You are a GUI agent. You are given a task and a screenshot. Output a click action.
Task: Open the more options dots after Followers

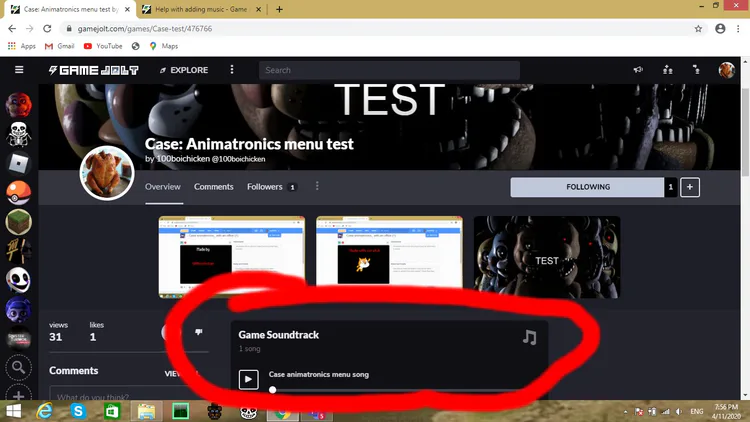click(x=317, y=186)
